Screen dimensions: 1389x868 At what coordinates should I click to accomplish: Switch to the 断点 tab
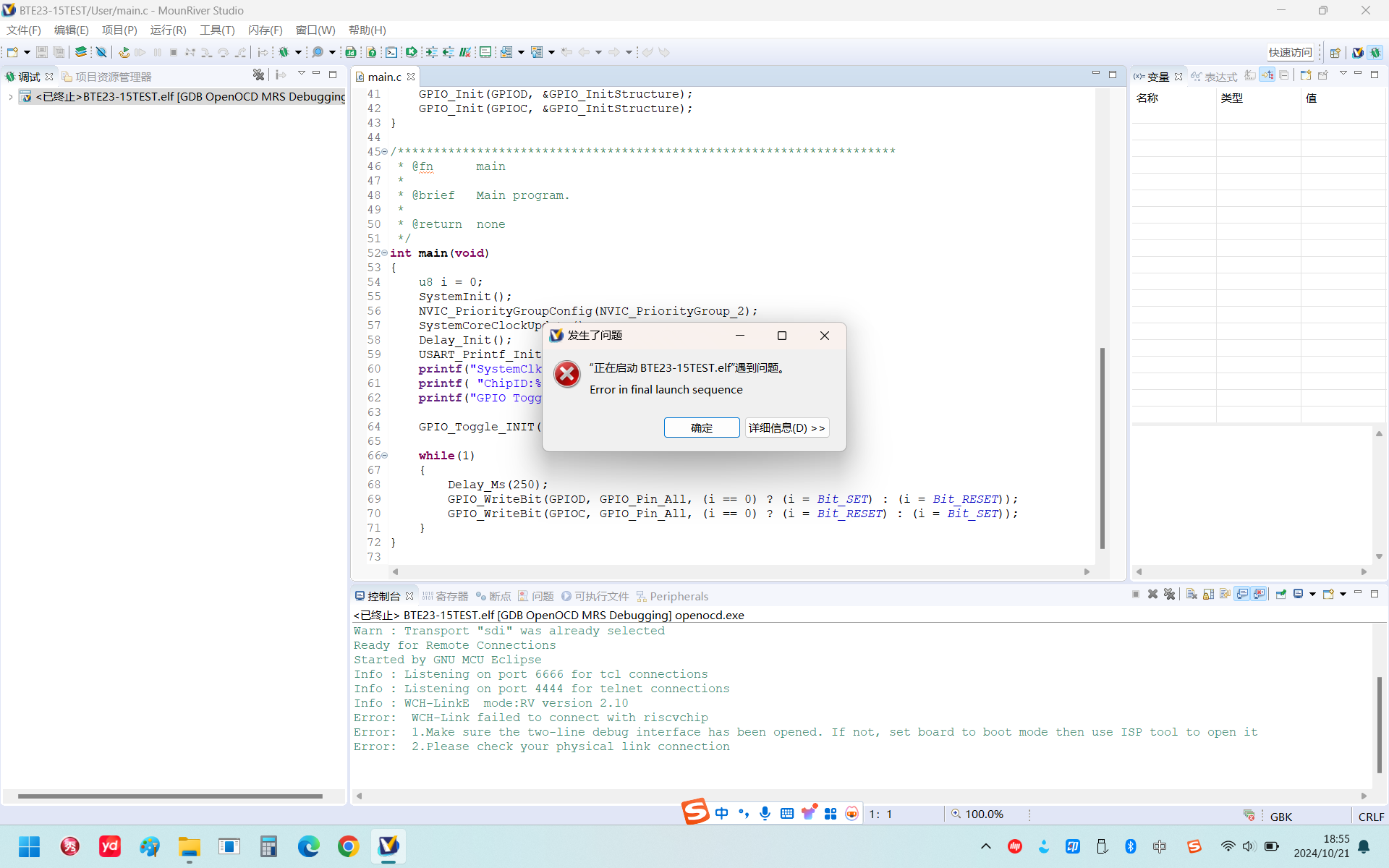[493, 596]
